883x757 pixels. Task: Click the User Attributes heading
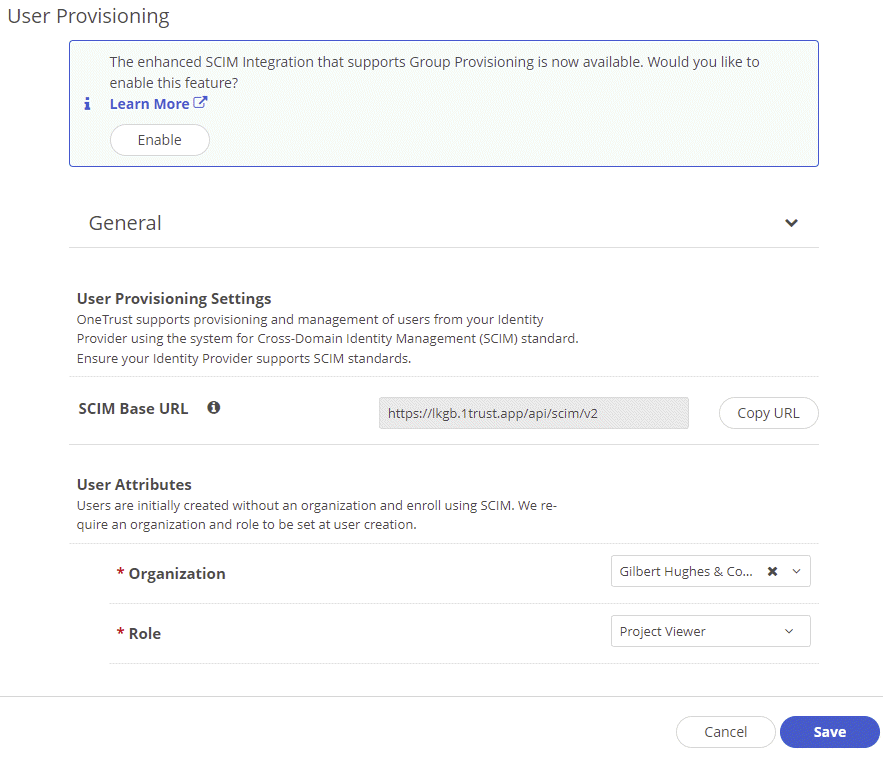134,484
